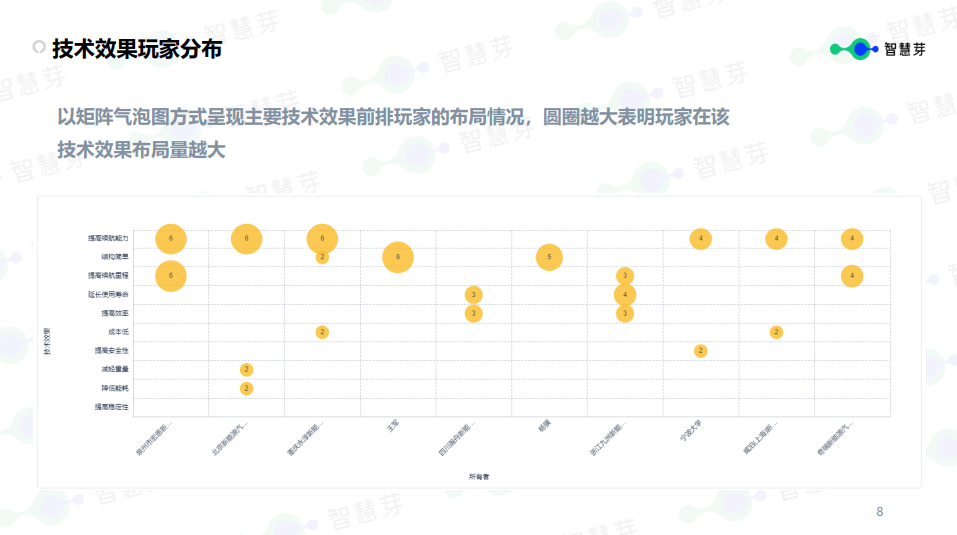Click the 成本低 y-axis label

click(x=118, y=332)
